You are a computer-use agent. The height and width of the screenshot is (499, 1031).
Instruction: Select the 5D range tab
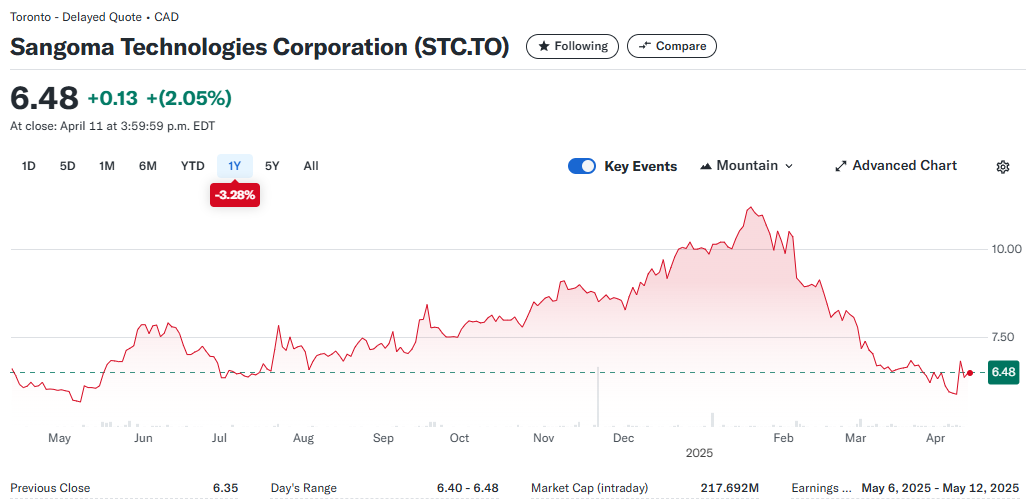point(68,166)
